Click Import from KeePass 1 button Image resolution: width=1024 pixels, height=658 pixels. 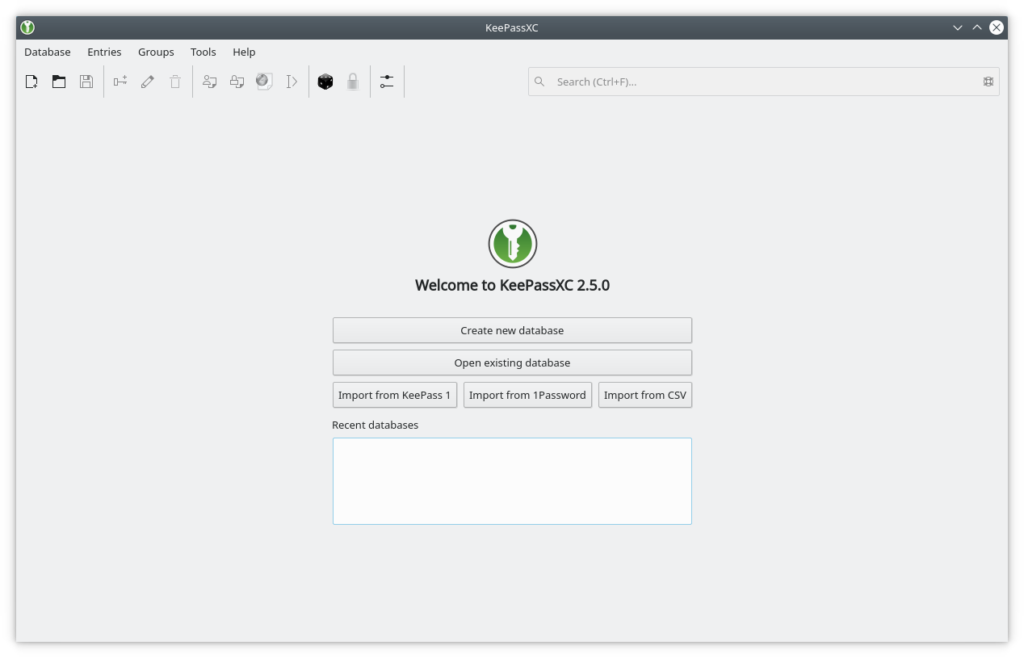coord(394,395)
